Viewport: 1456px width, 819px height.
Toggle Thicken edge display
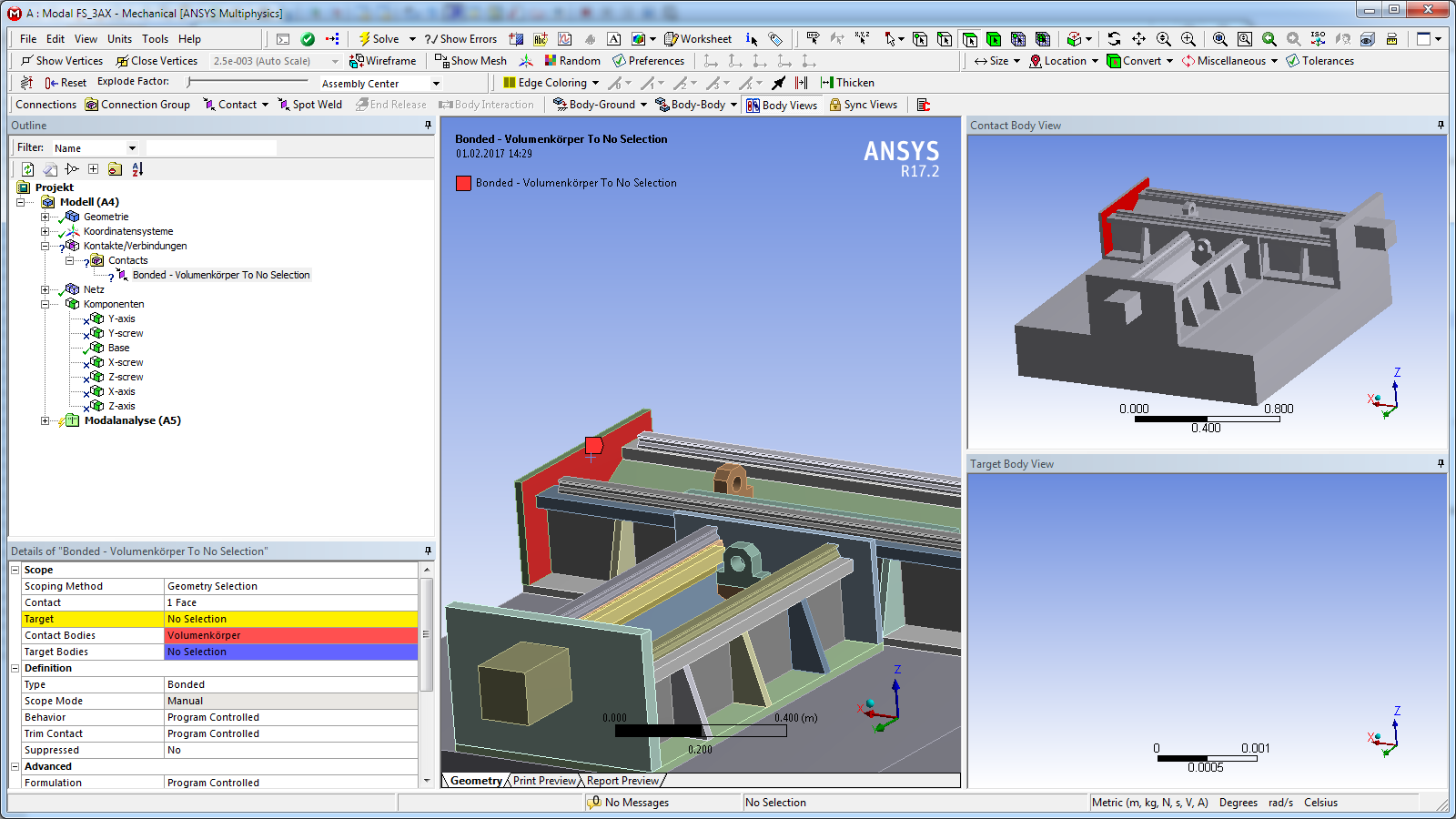[847, 83]
